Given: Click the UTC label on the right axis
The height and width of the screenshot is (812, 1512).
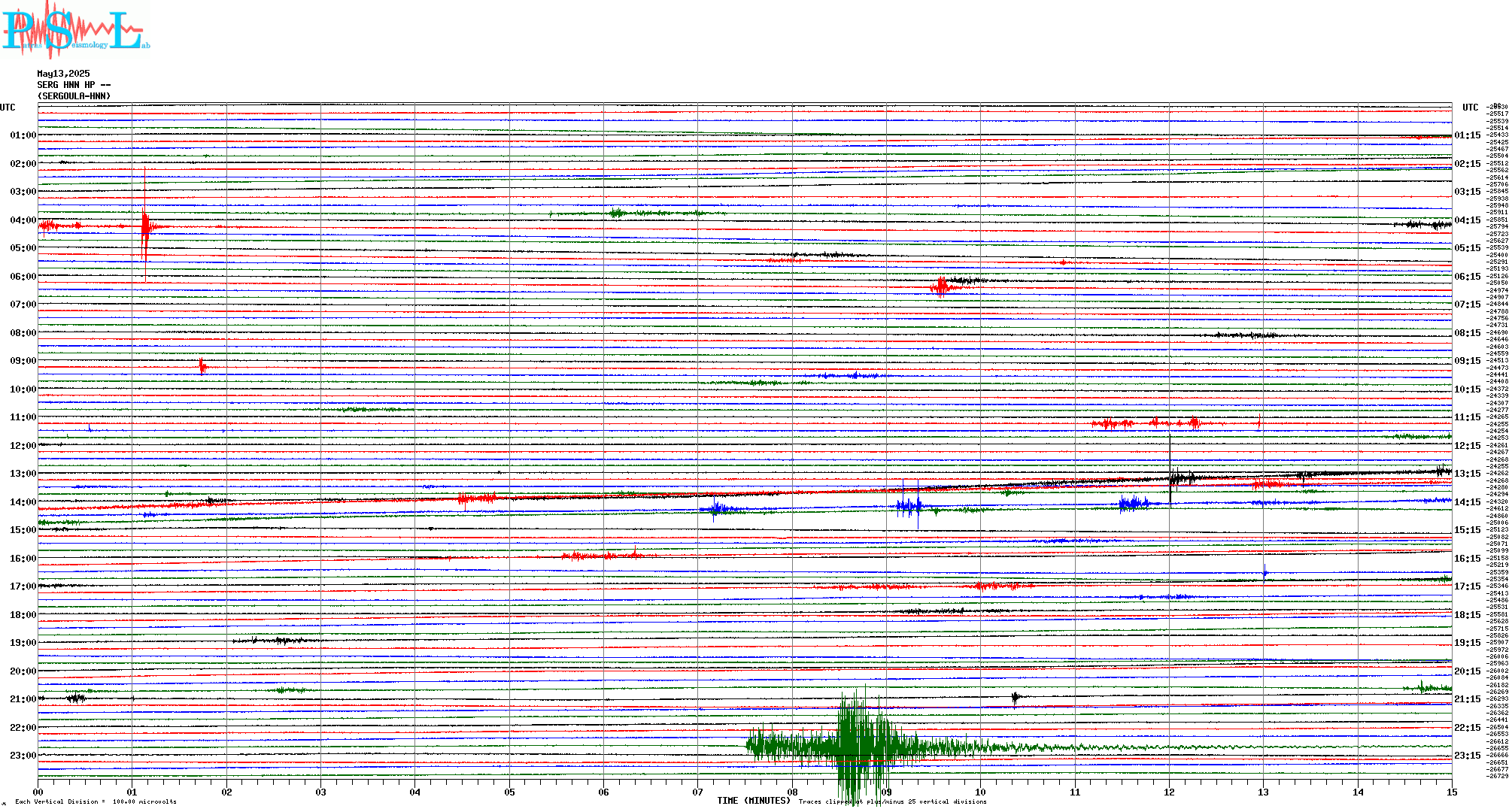Looking at the screenshot, I should tap(1471, 108).
